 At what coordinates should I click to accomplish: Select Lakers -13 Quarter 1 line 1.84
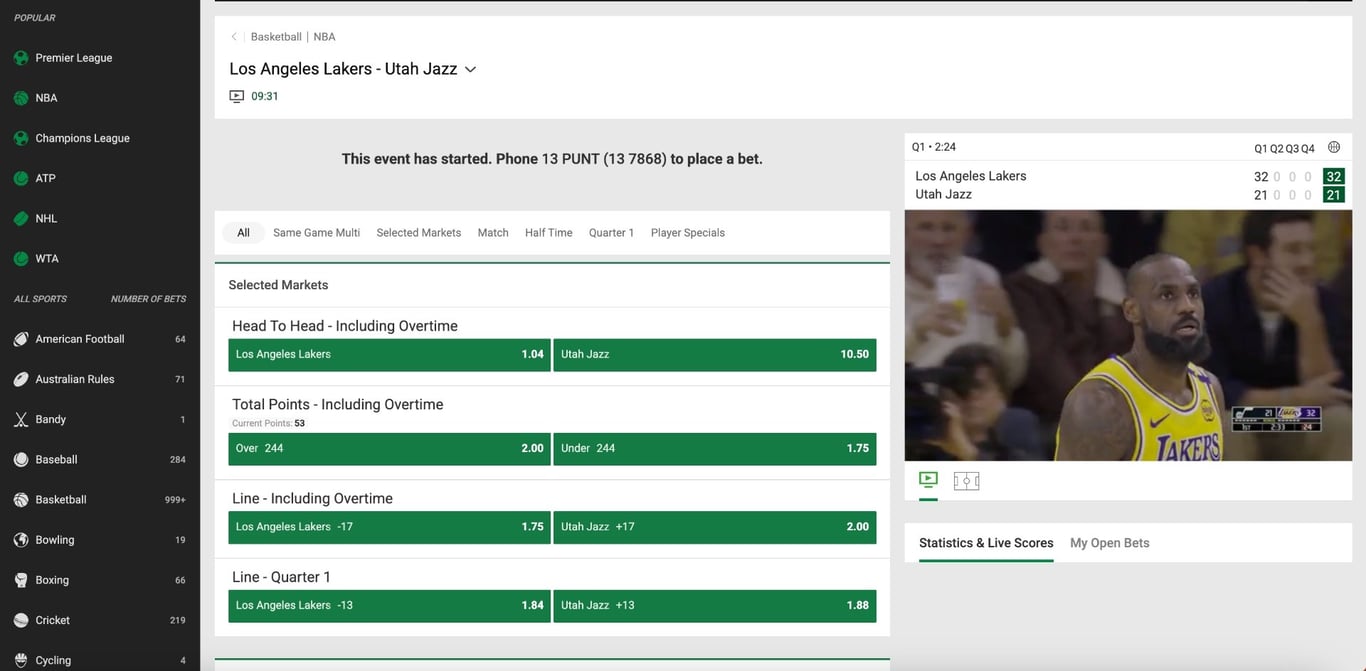pyautogui.click(x=389, y=606)
